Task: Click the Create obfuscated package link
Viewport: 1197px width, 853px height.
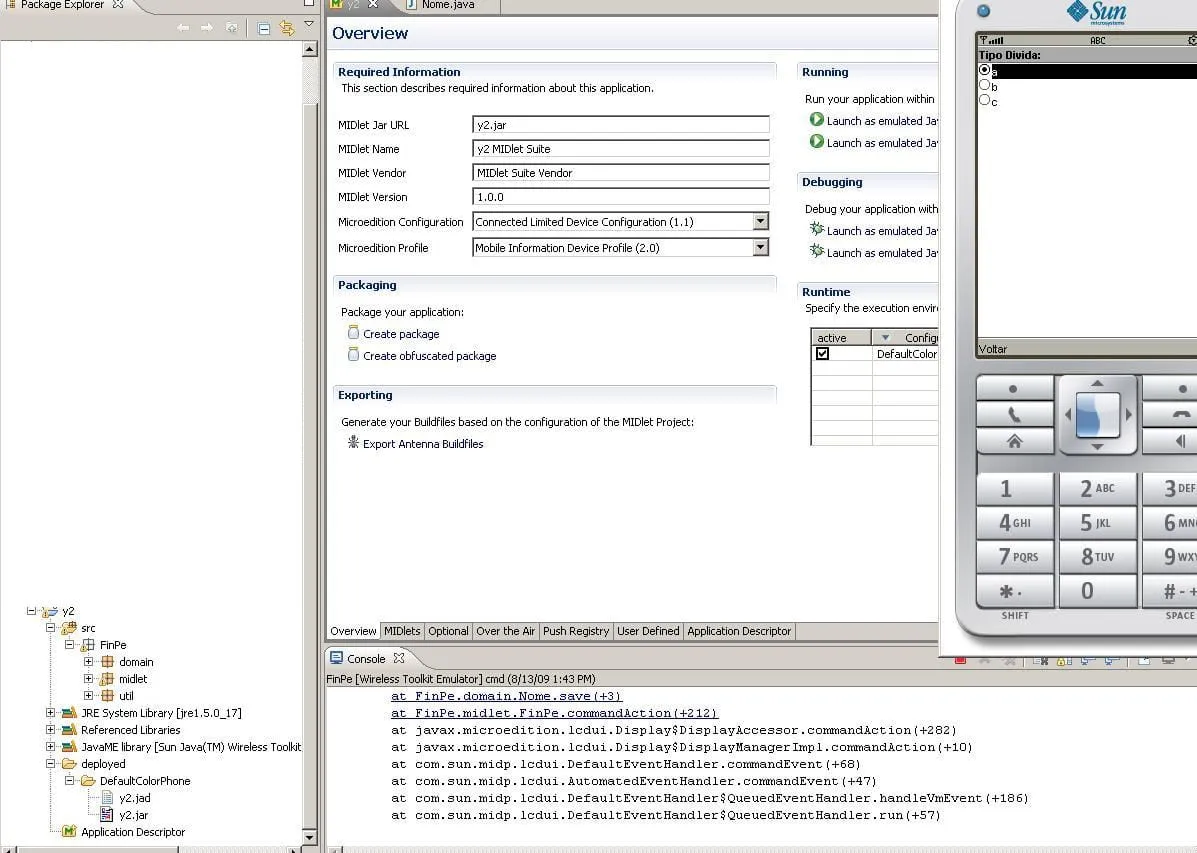Action: click(429, 356)
